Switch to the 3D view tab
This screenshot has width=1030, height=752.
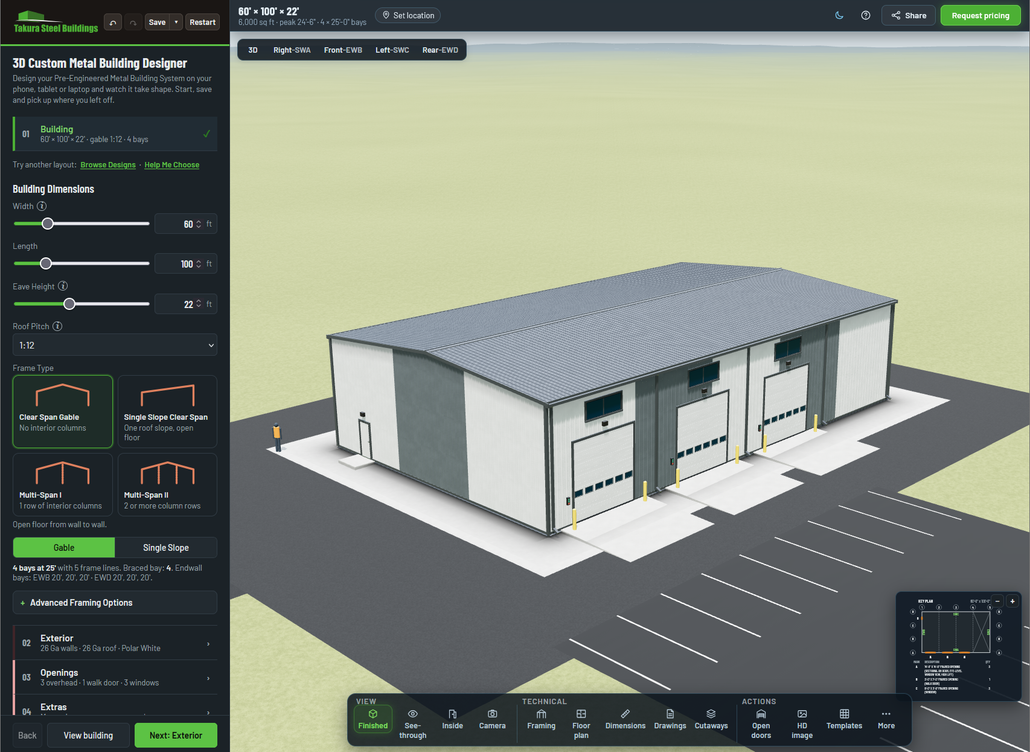point(253,50)
